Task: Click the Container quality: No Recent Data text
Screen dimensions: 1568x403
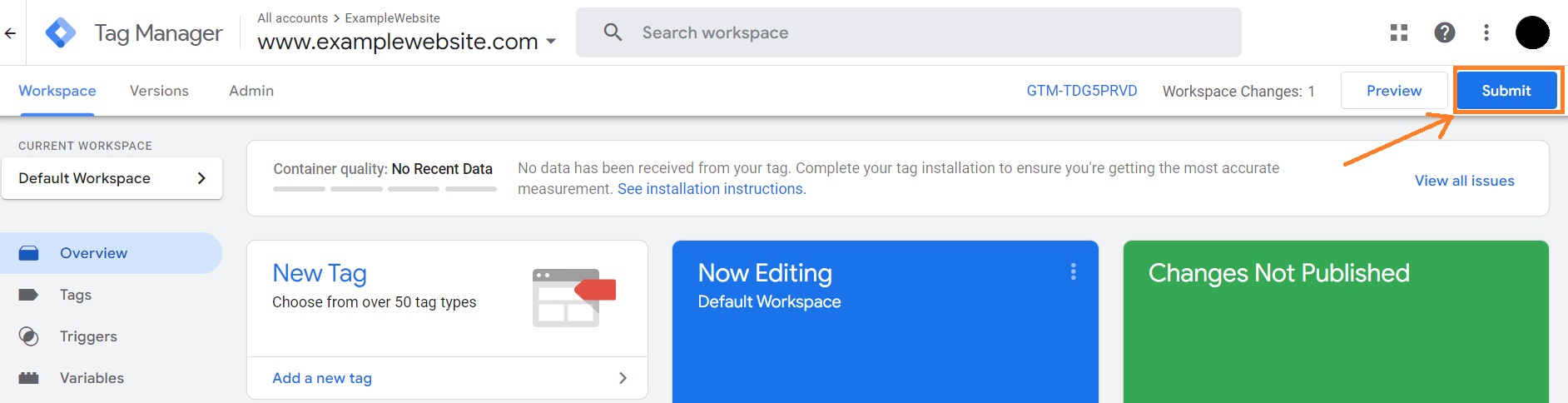Action: click(x=383, y=169)
